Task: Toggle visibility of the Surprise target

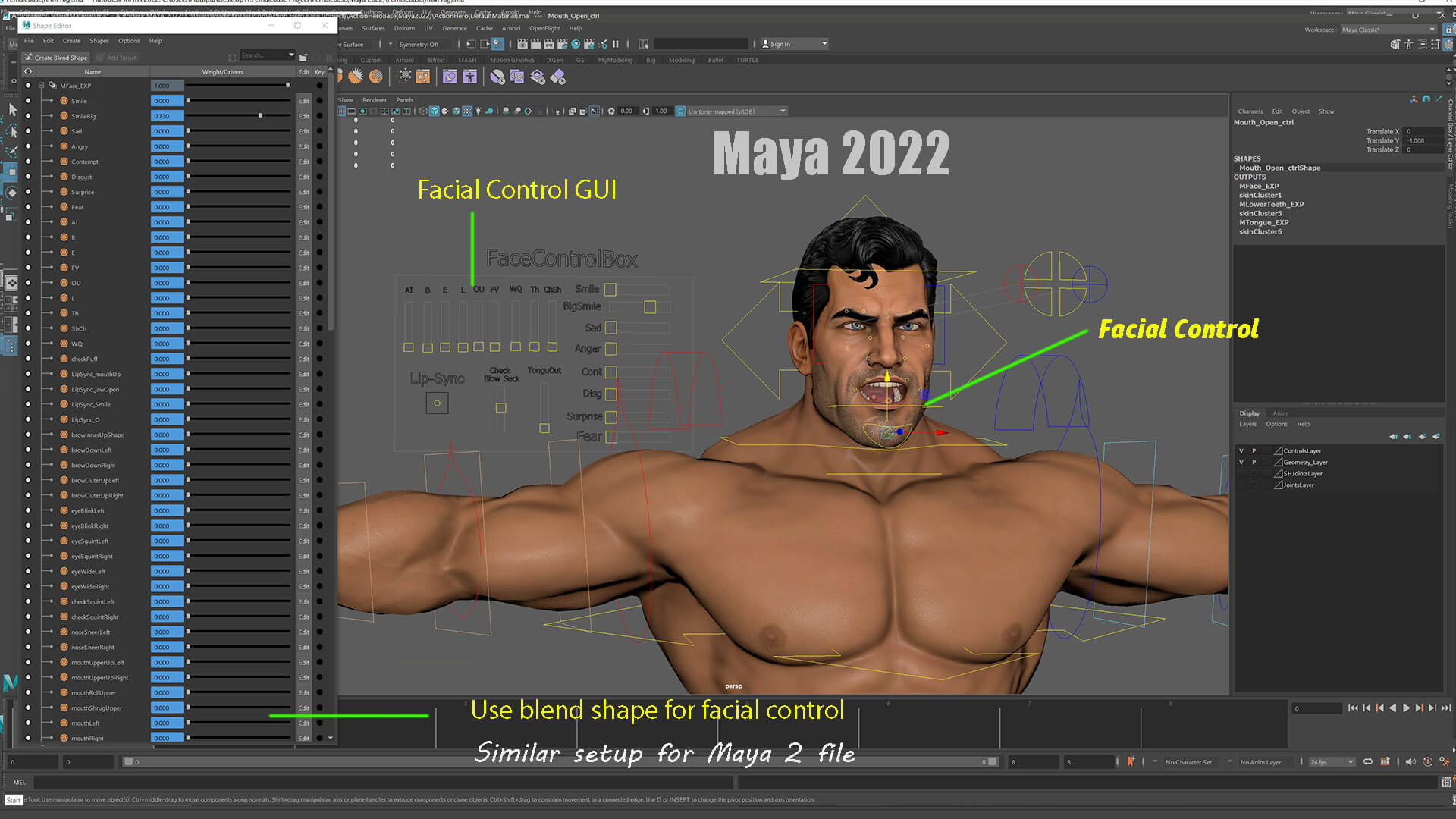Action: [x=28, y=192]
